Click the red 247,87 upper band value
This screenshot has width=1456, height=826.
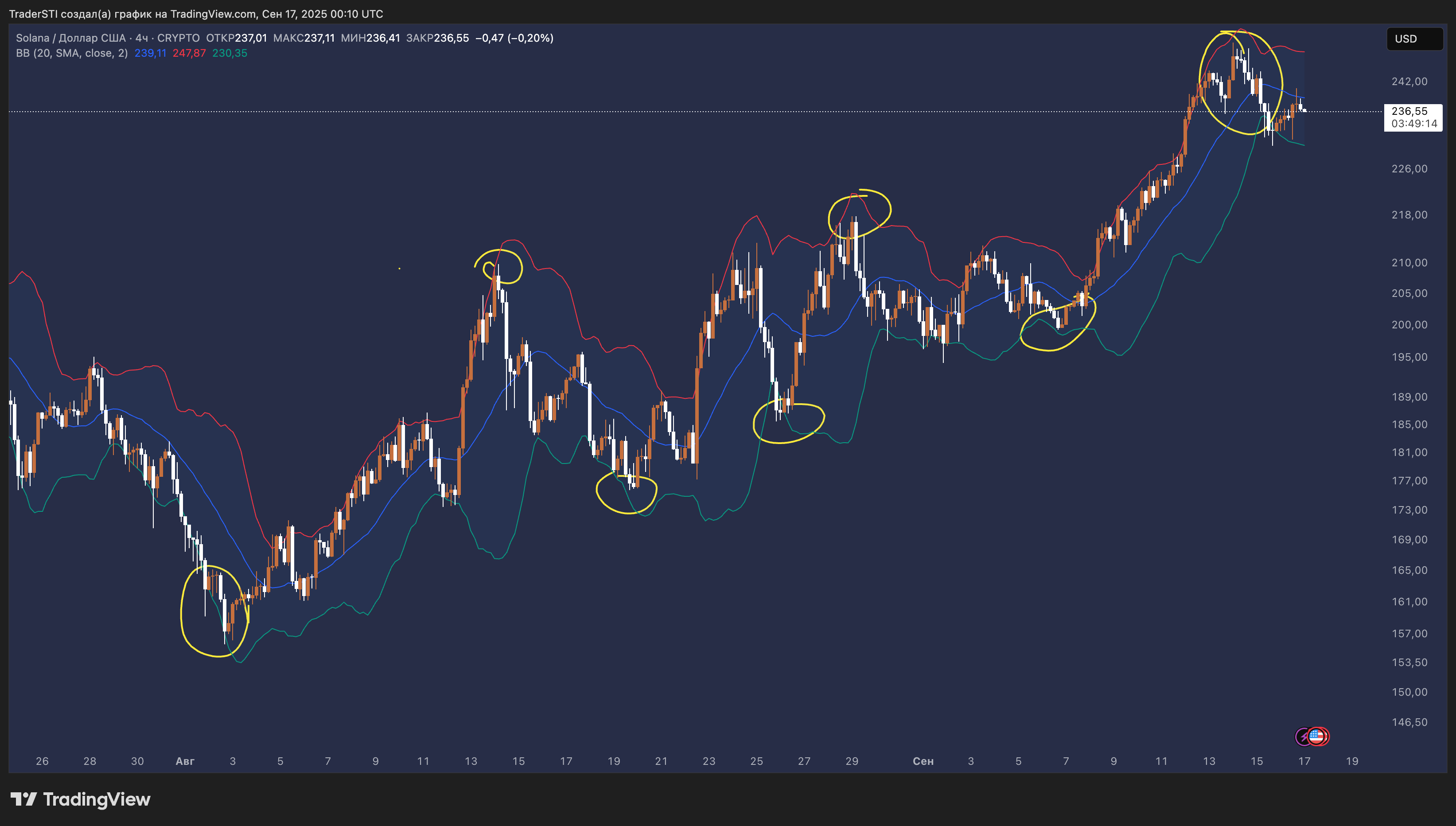point(189,53)
